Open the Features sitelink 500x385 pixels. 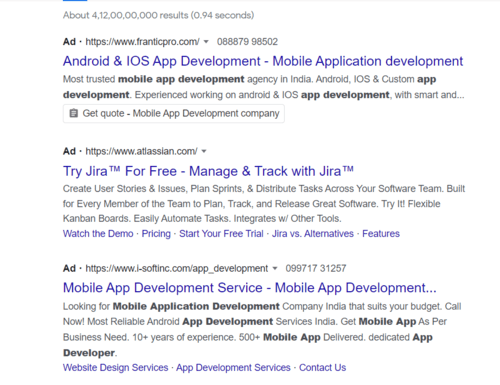click(x=381, y=234)
